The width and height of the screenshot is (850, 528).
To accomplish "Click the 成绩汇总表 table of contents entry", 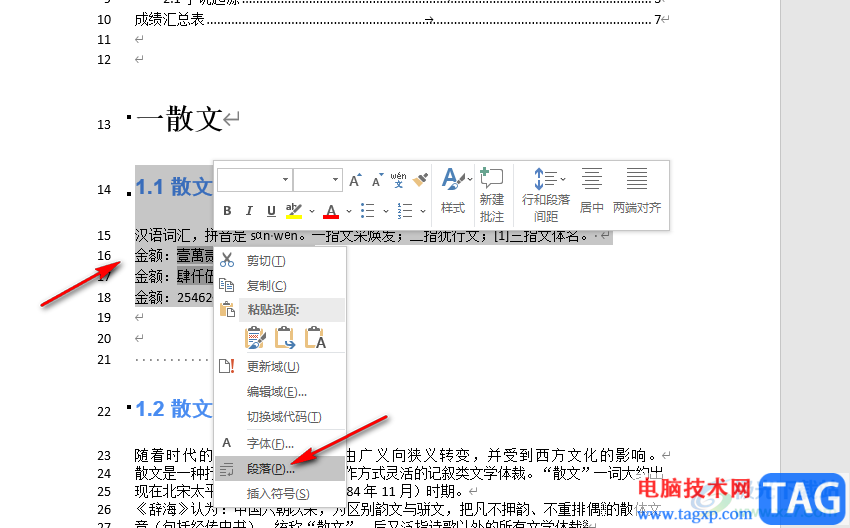I will 169,20.
